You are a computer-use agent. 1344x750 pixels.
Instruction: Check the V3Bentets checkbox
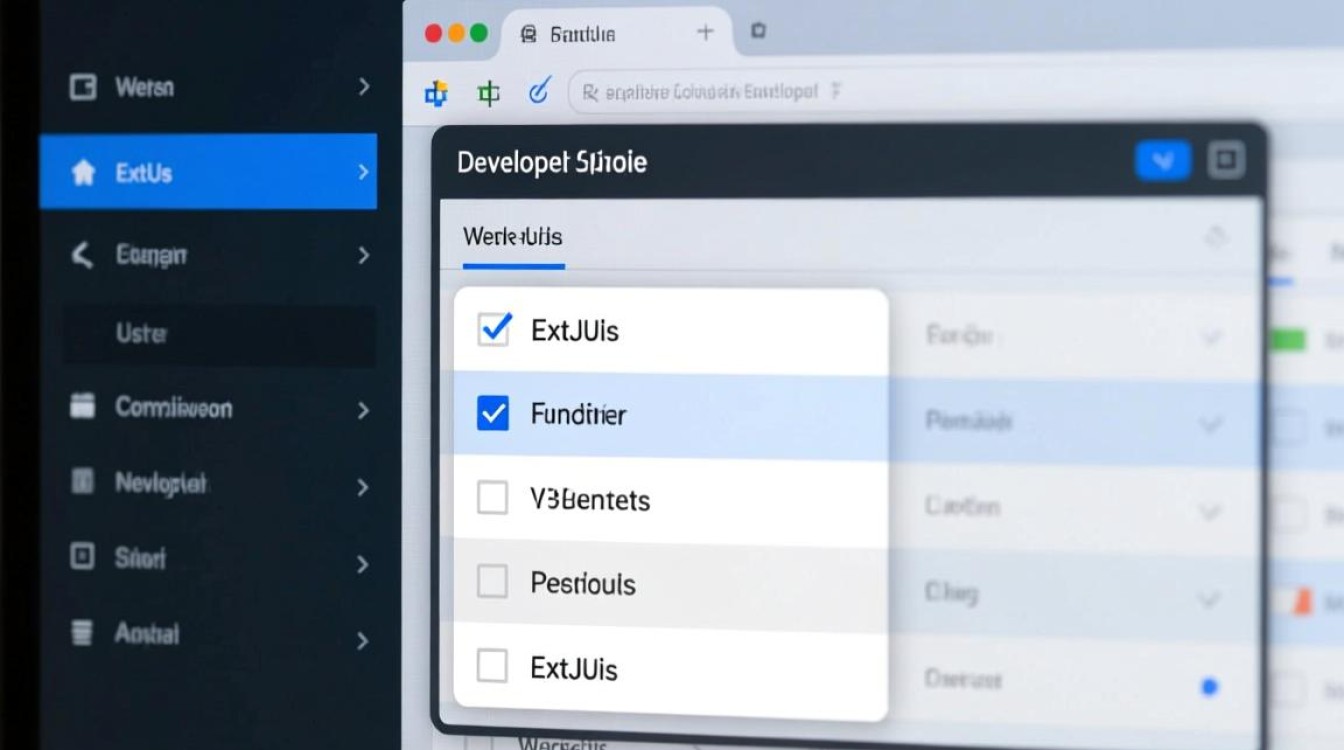pyautogui.click(x=492, y=497)
